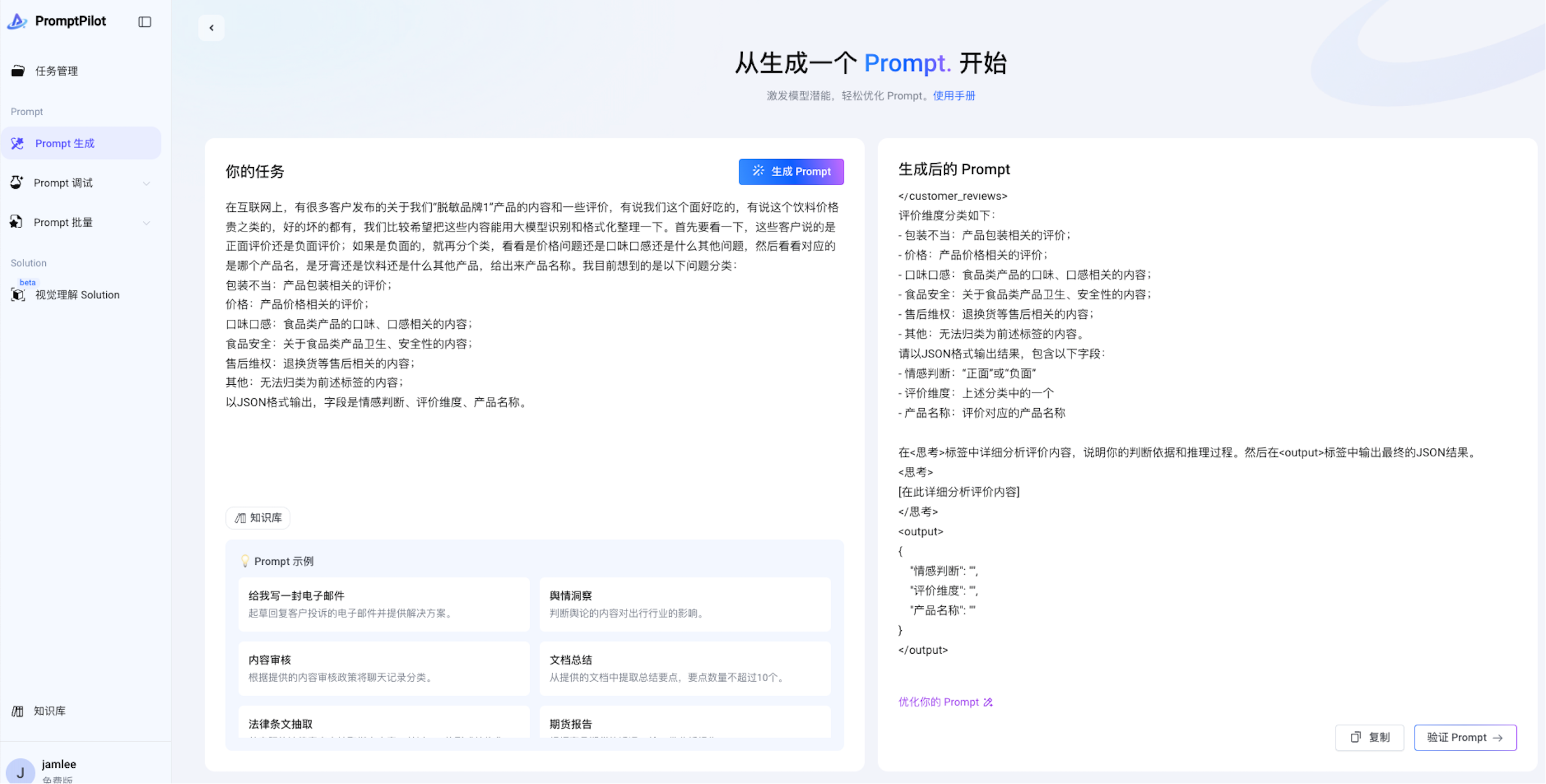Open 知识库 at sidebar bottom
This screenshot has height=784, width=1546.
pos(49,711)
